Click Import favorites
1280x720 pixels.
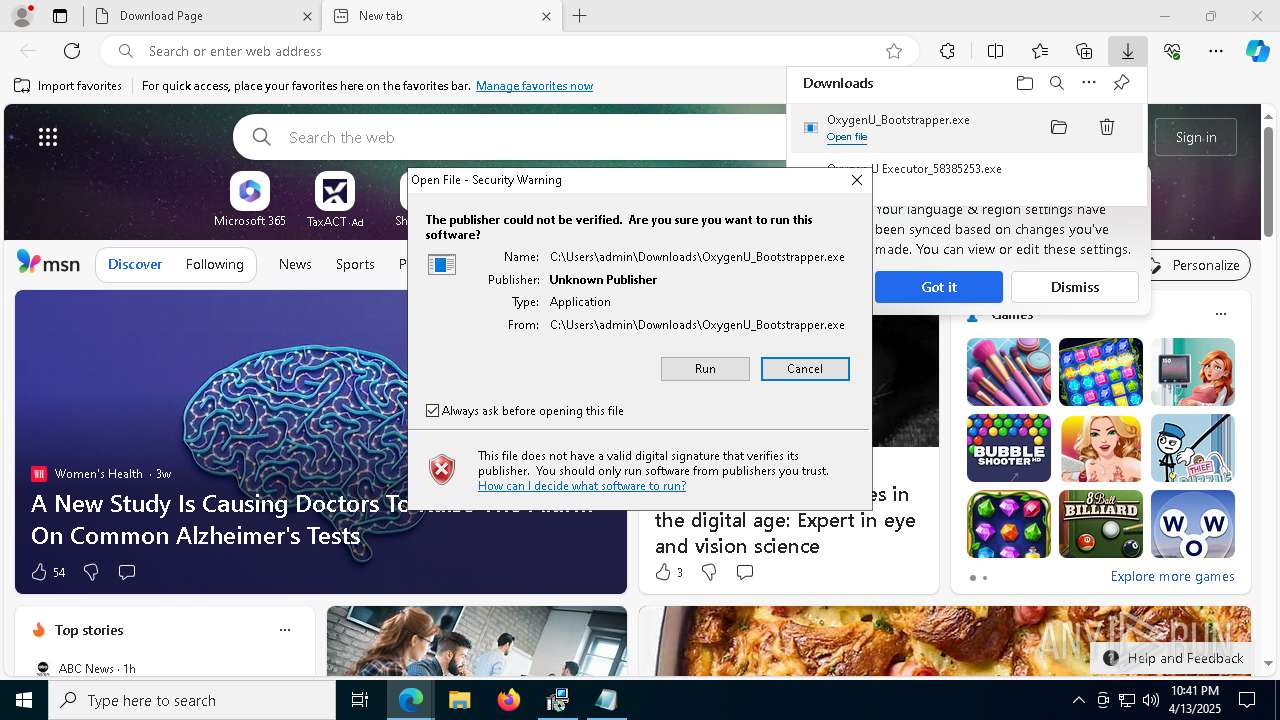(x=68, y=86)
